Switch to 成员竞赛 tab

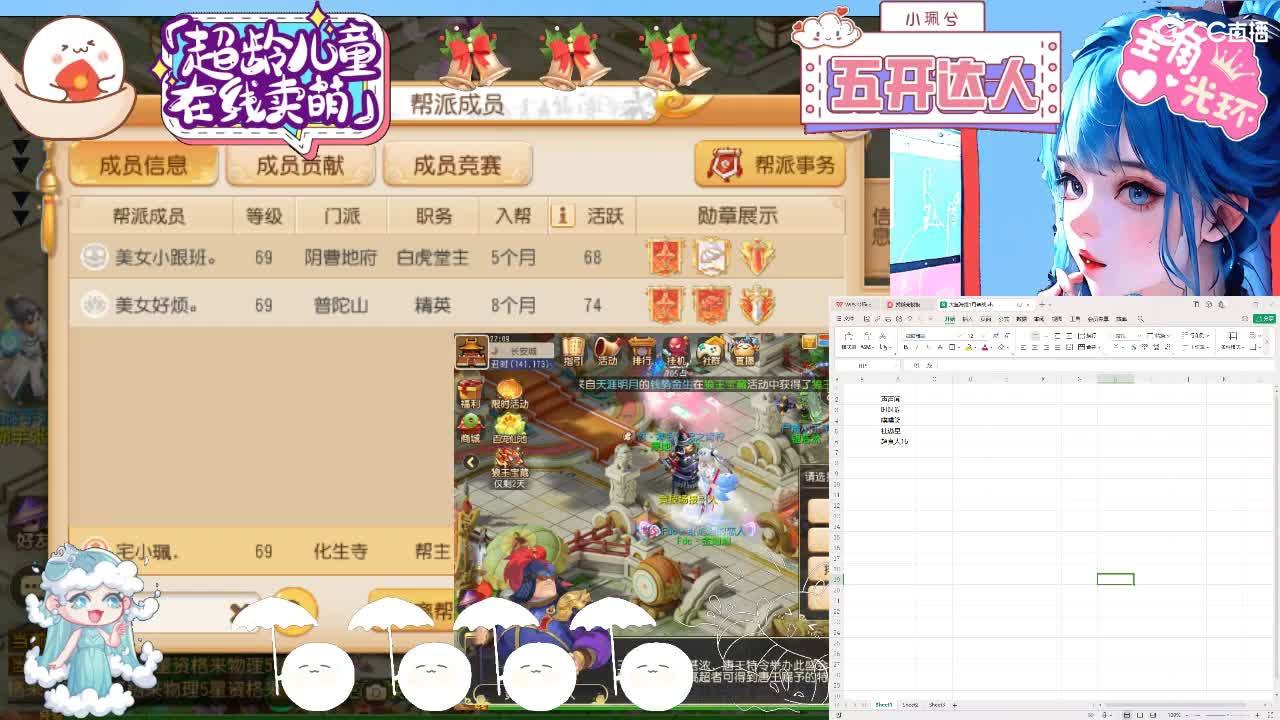[x=457, y=165]
